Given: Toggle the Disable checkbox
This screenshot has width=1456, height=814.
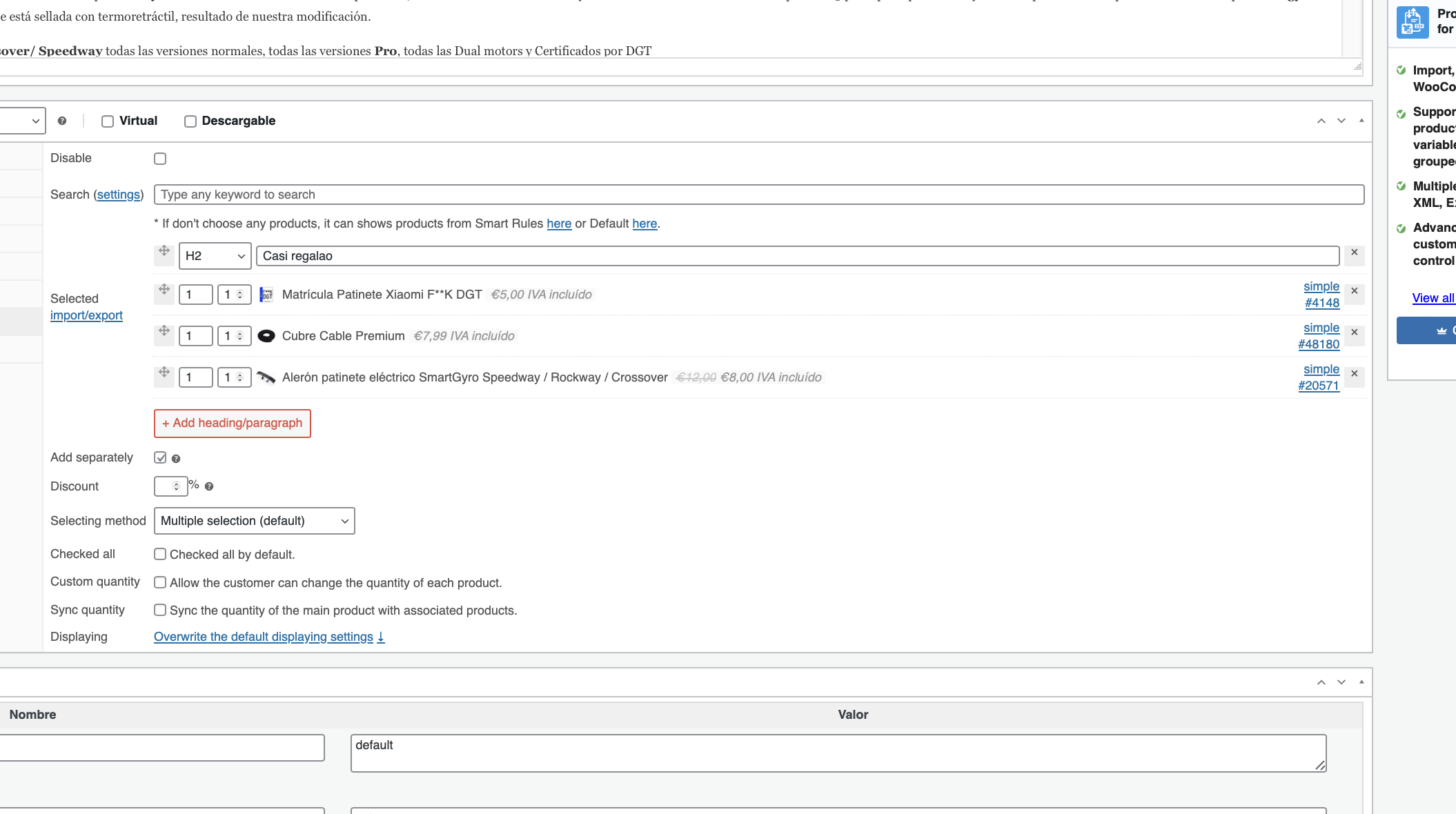Looking at the screenshot, I should point(160,159).
